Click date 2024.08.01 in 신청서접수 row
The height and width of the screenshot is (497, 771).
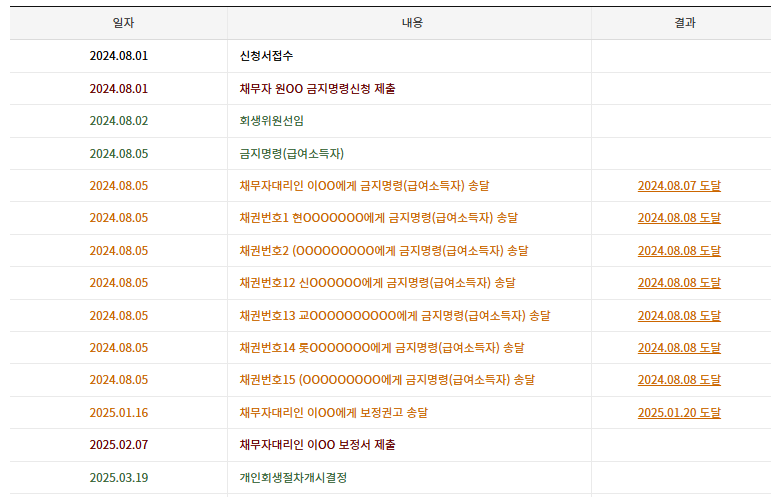click(x=119, y=56)
